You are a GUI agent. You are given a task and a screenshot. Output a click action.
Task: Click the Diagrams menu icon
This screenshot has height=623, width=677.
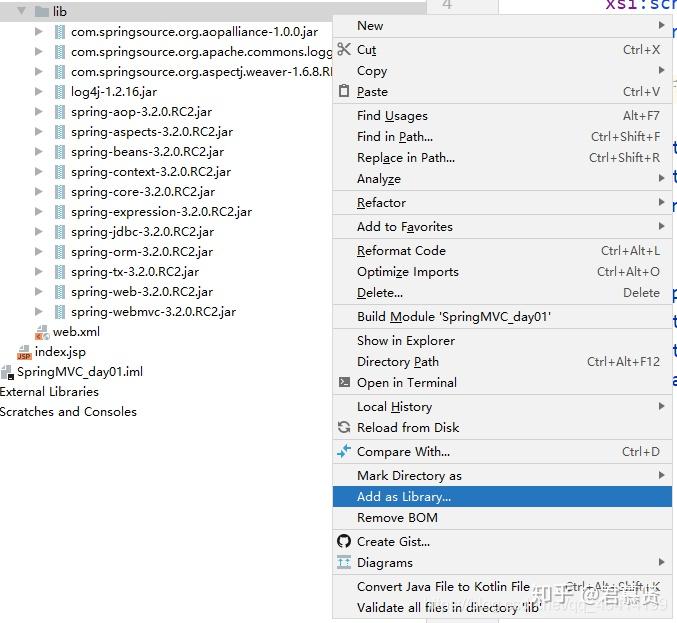(344, 562)
